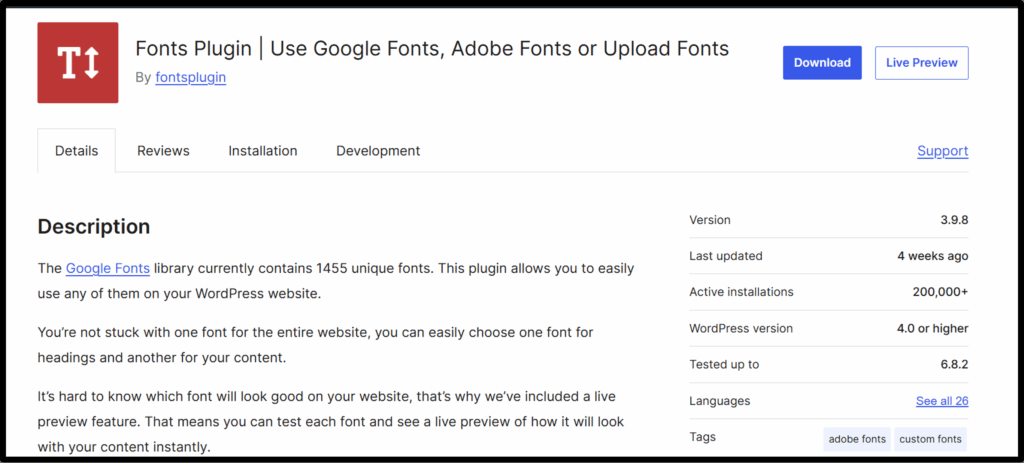The height and width of the screenshot is (463, 1024).
Task: Click the red Fonts Plugin logo icon
Action: click(78, 63)
